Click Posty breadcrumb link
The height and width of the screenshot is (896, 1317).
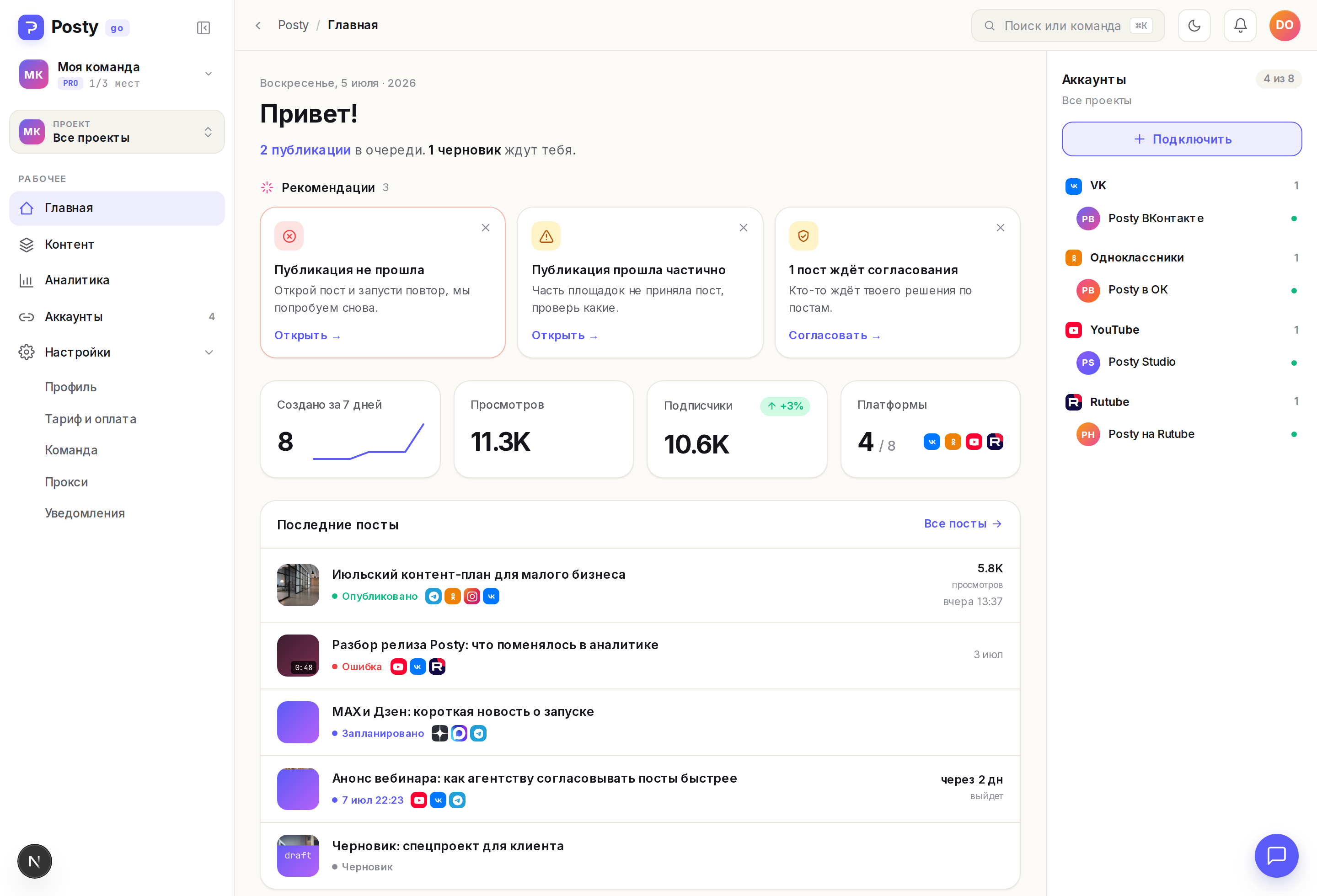click(293, 25)
